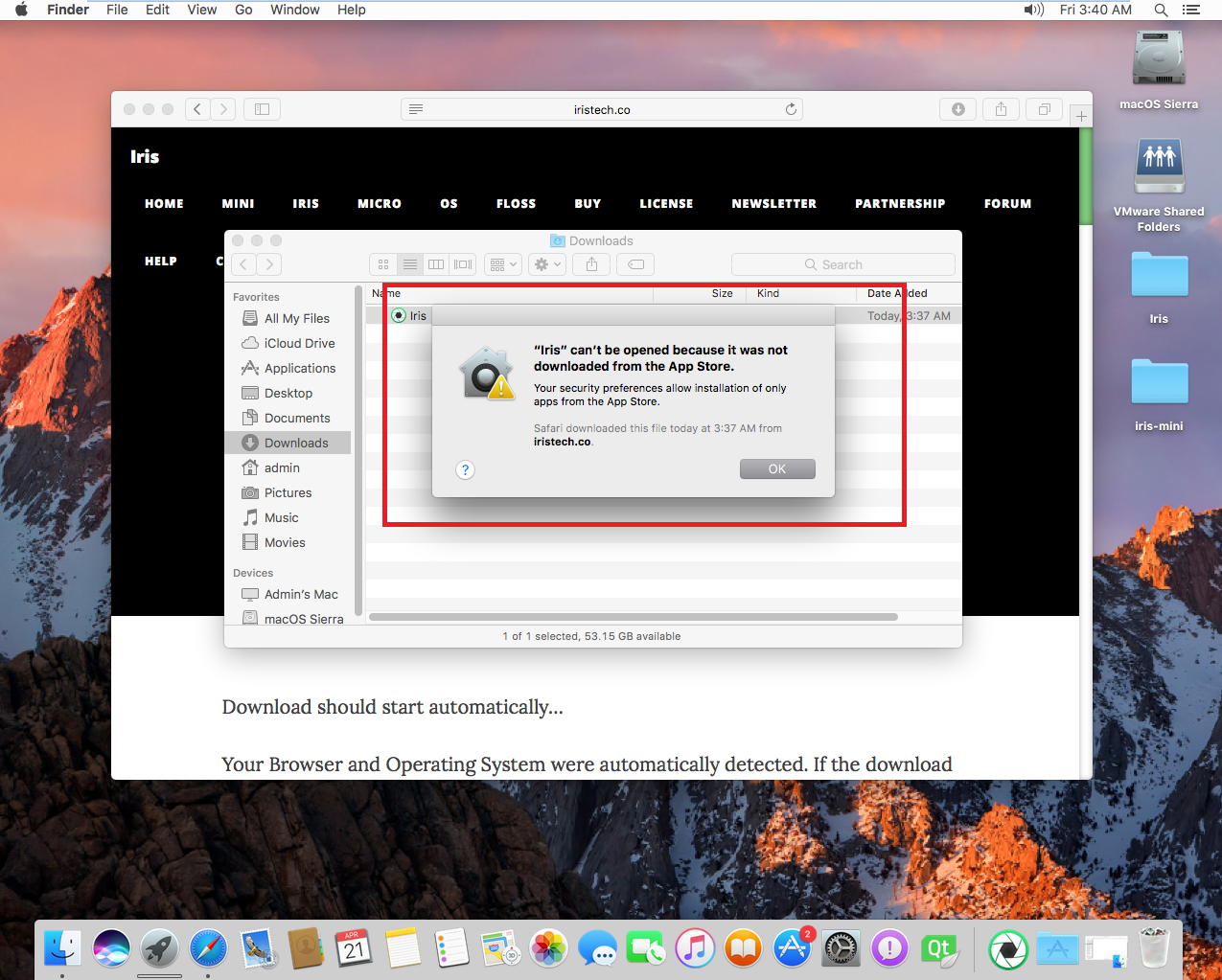Viewport: 1222px width, 980px height.
Task: Open a new Safari tab with plus button
Action: [1081, 116]
